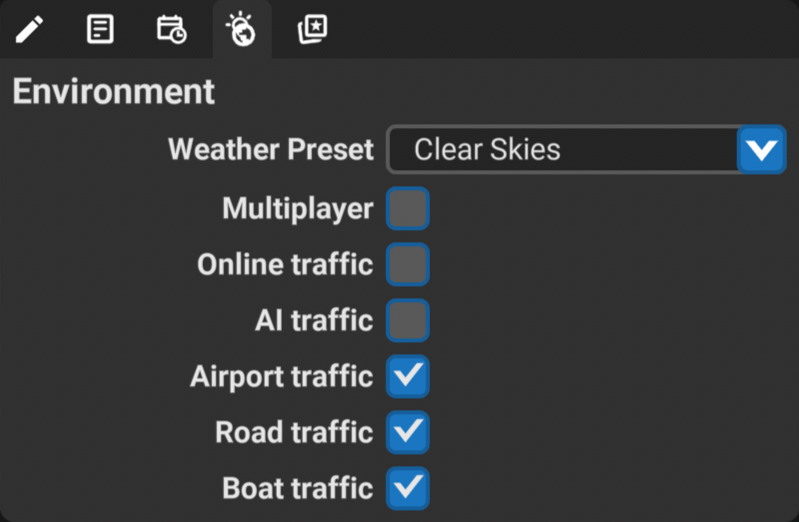Enable the Multiplayer checkbox
The image size is (799, 522).
tap(408, 208)
